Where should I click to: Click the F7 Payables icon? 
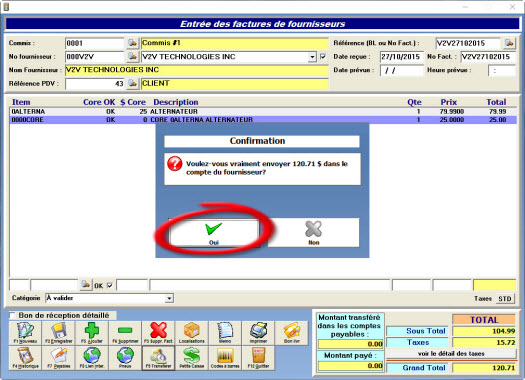(x=59, y=358)
